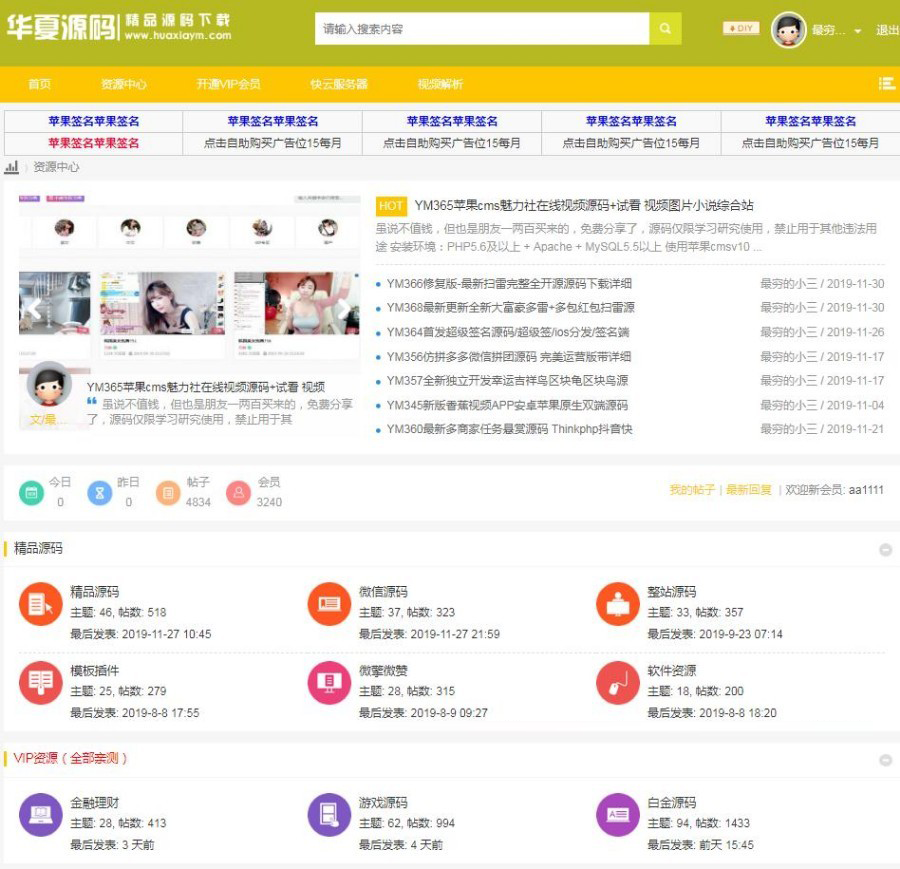Click the 游戏源码 purple forum icon

(x=329, y=815)
